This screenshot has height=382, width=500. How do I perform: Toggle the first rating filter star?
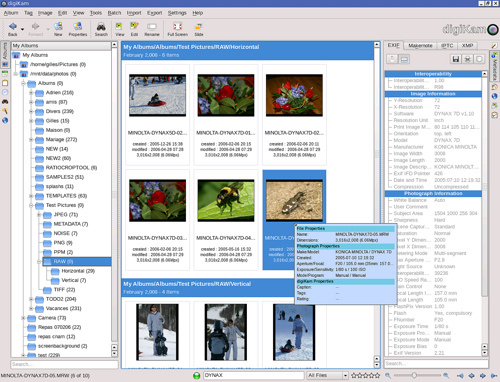click(354, 375)
